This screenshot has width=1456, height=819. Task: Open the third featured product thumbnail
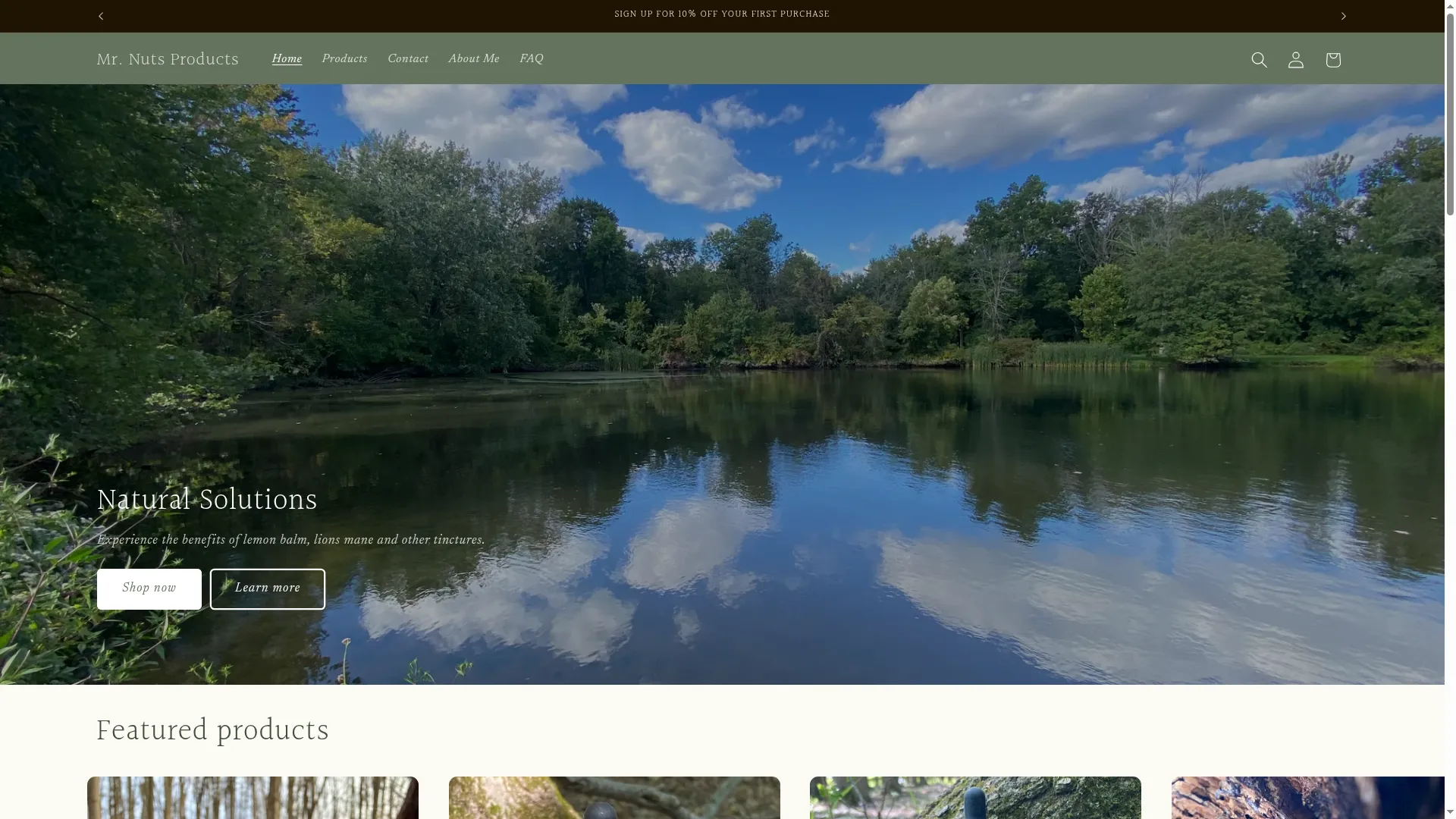coord(975,798)
